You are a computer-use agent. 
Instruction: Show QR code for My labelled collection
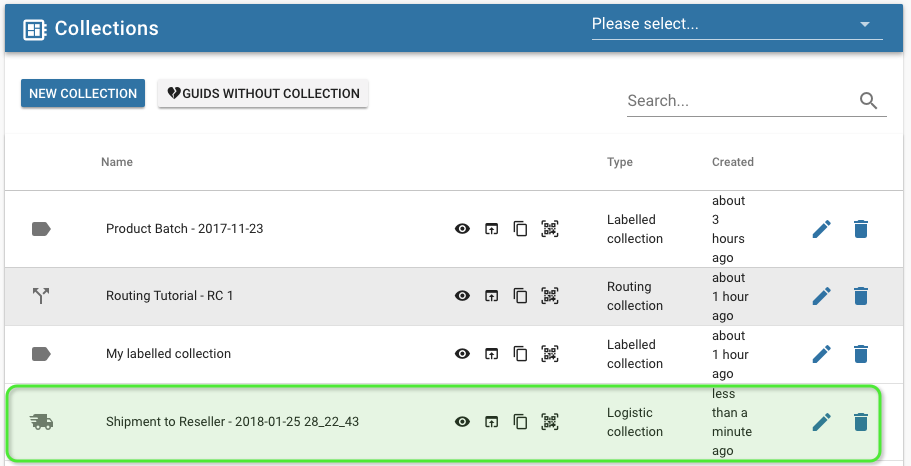[550, 354]
